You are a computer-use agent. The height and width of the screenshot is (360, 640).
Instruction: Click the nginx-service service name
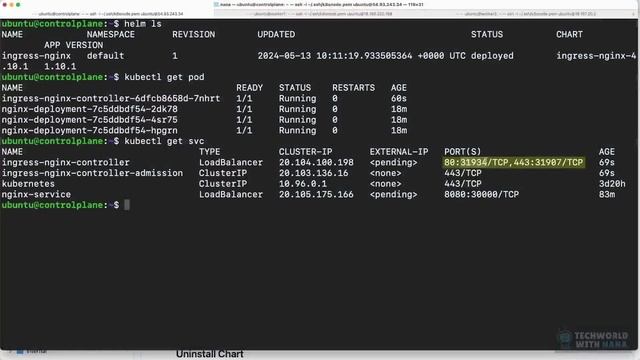click(36, 194)
